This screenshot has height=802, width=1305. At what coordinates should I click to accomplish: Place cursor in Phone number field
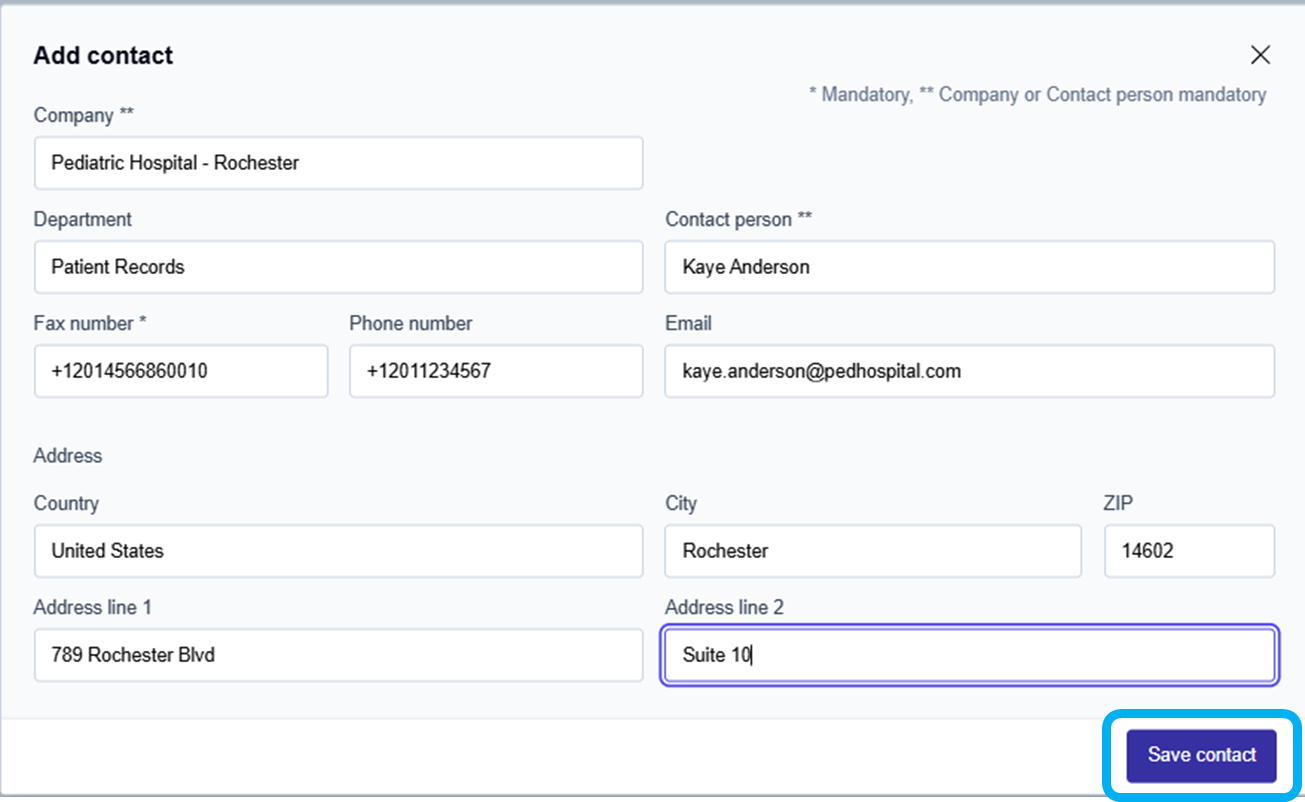click(496, 371)
